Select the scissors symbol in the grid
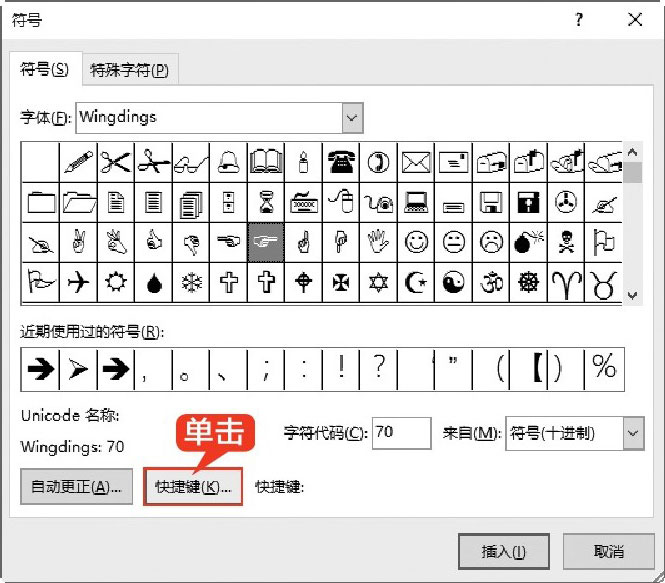Image resolution: width=665 pixels, height=583 pixels. (115, 162)
